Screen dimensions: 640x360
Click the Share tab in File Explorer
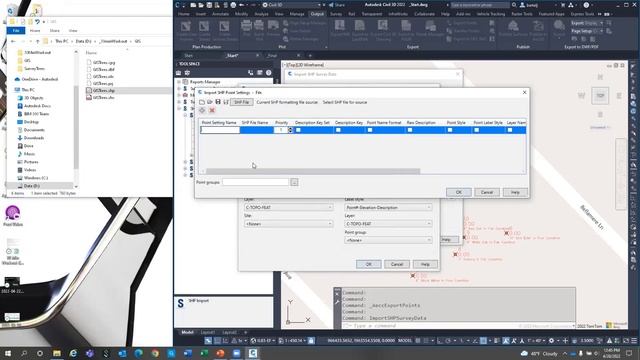coord(54,31)
